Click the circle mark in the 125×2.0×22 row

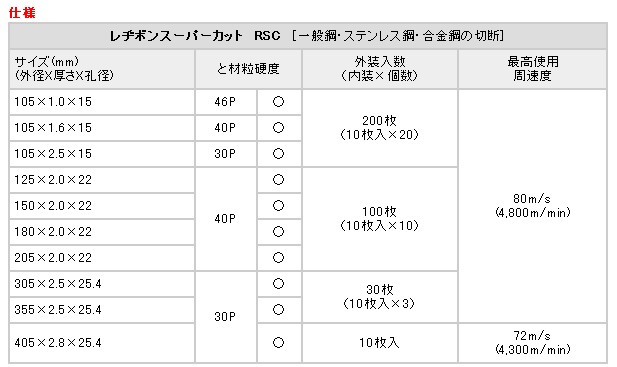point(278,180)
